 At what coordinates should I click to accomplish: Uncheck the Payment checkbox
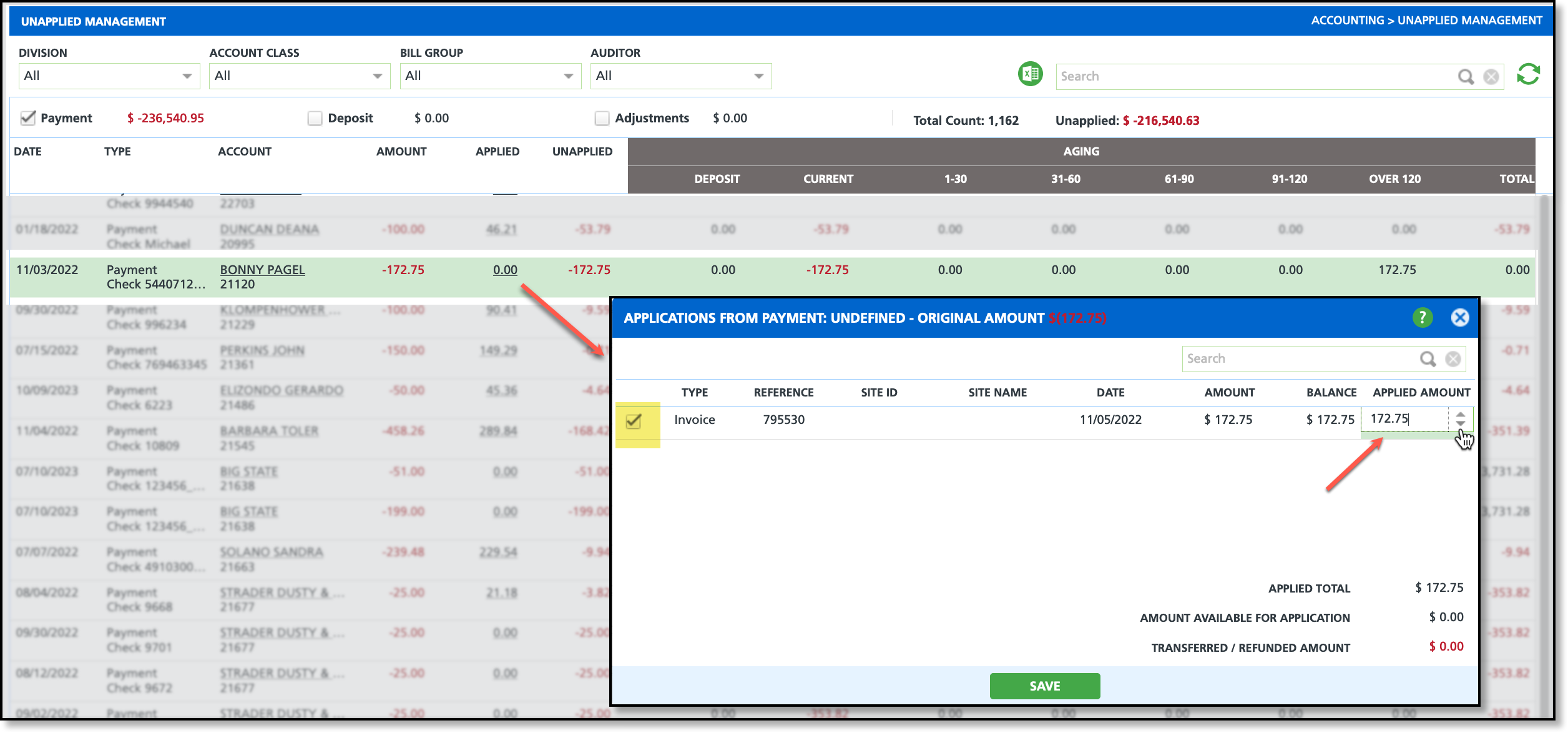pos(28,118)
